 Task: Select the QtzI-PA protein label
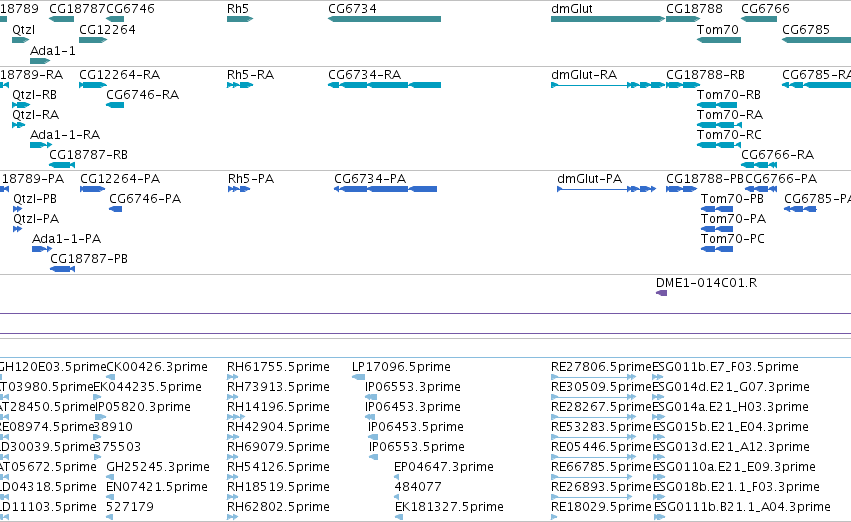click(36, 219)
